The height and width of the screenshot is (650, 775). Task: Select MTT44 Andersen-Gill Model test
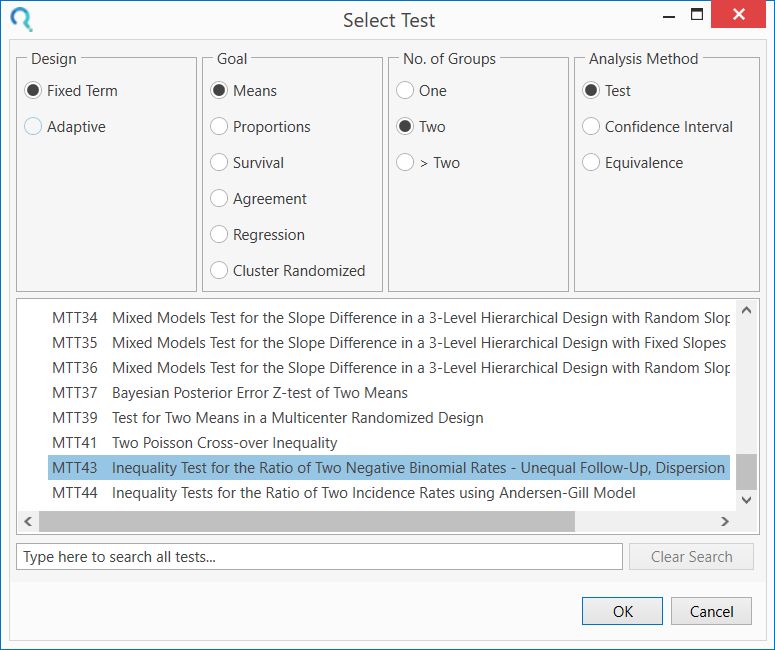389,493
